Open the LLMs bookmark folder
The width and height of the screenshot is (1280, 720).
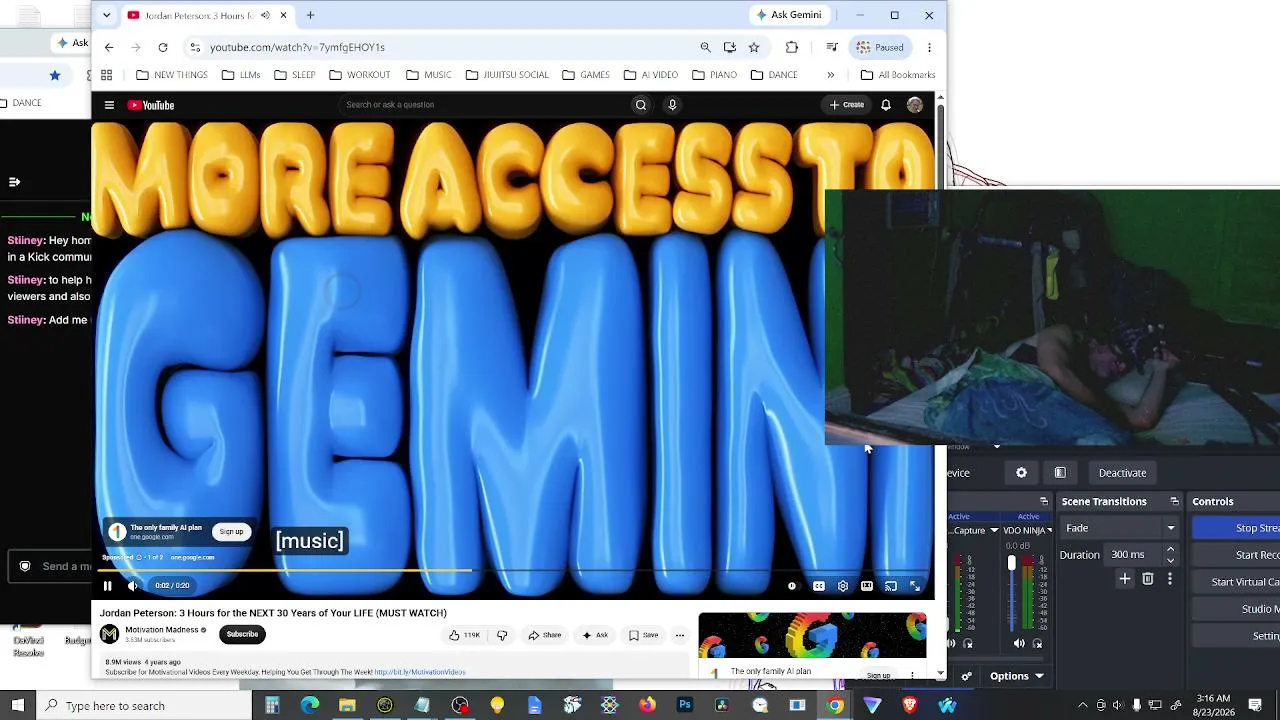(241, 75)
